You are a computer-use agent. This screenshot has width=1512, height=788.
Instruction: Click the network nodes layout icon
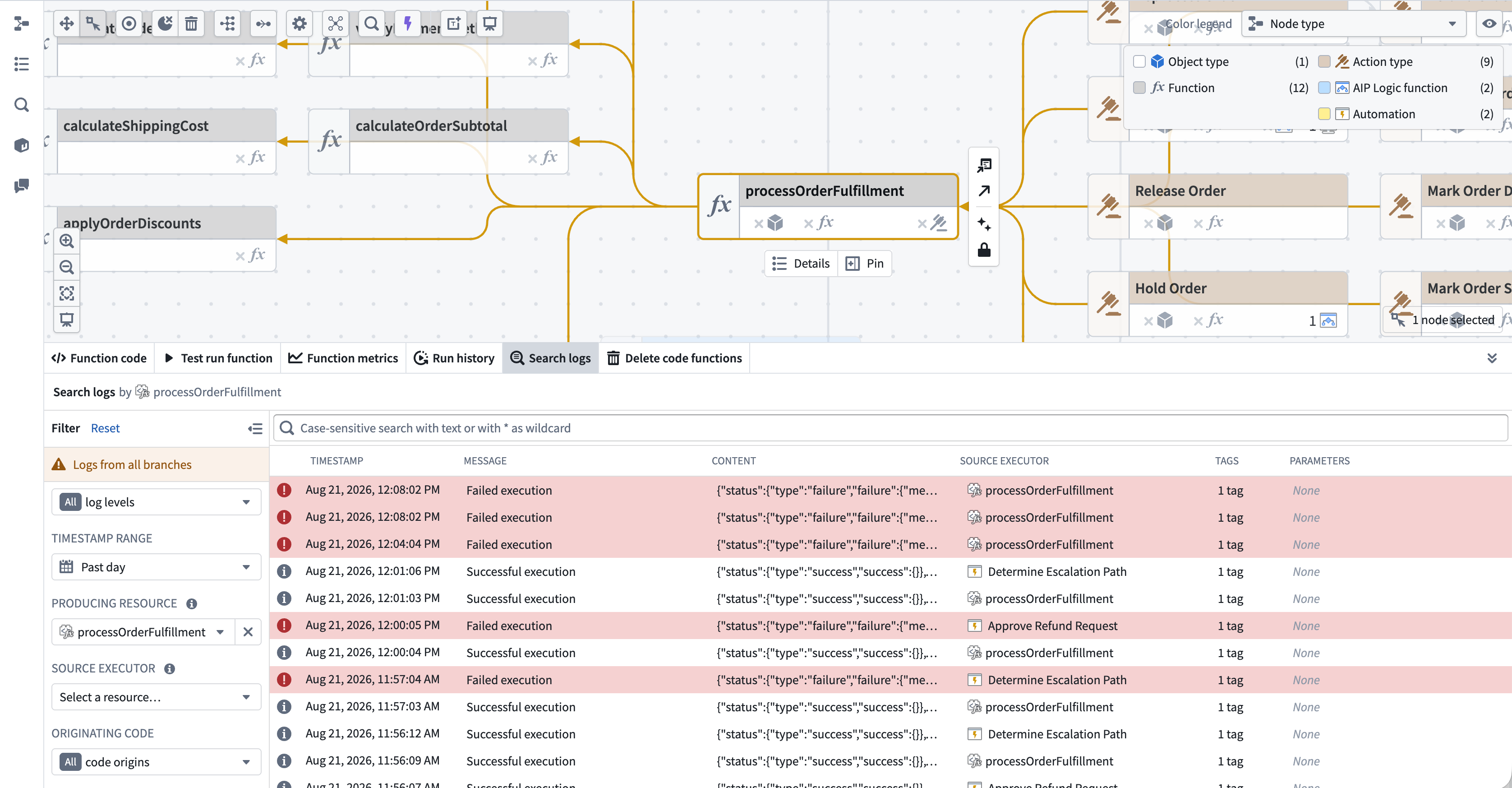point(335,24)
